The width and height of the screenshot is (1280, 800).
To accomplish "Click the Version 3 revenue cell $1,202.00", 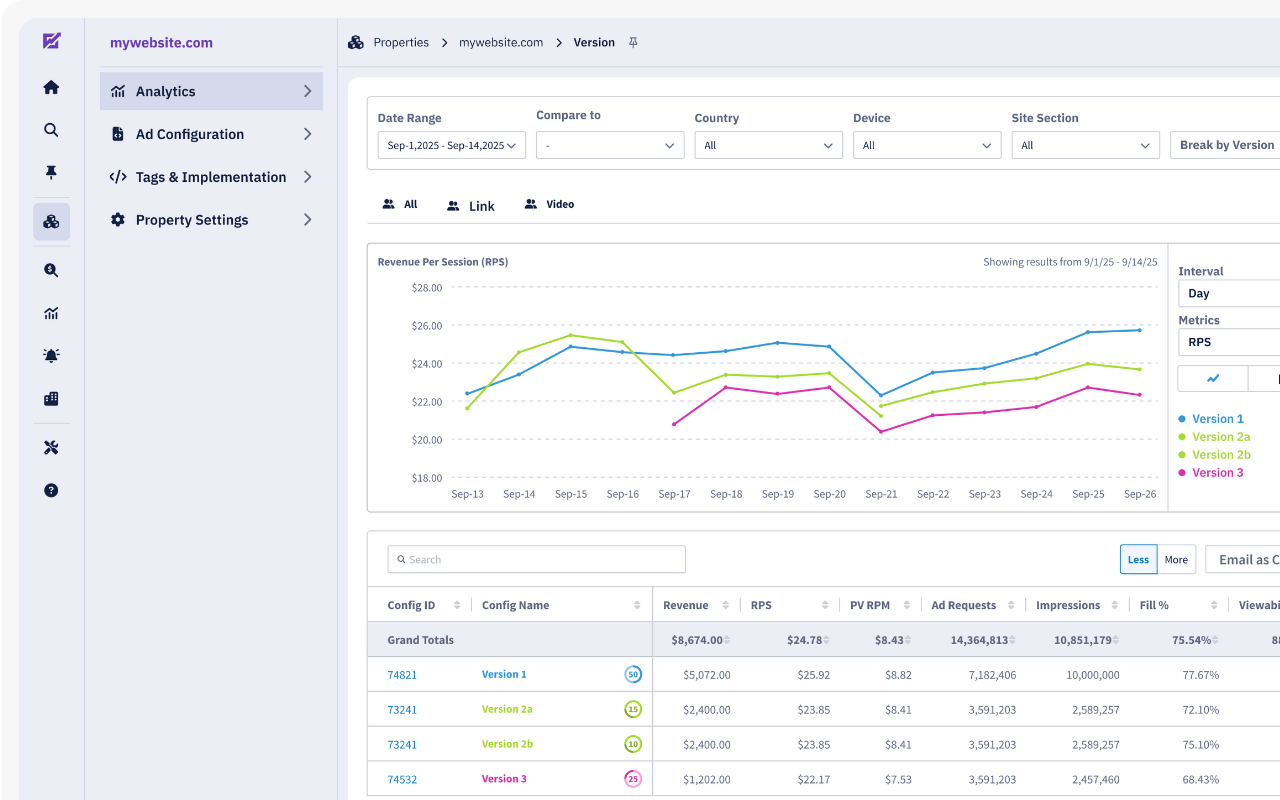I will point(707,779).
